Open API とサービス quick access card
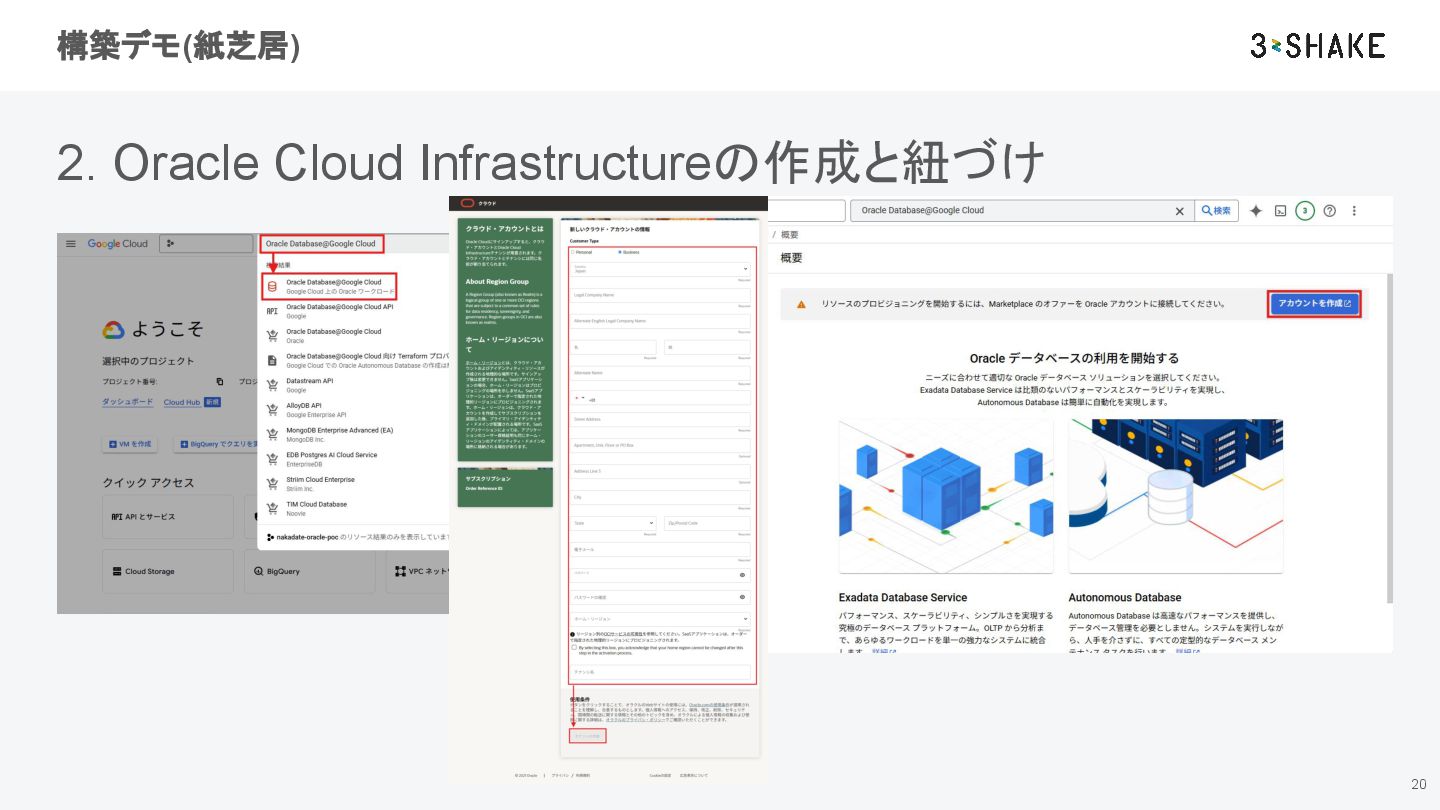Image resolution: width=1440 pixels, height=810 pixels. 167,516
